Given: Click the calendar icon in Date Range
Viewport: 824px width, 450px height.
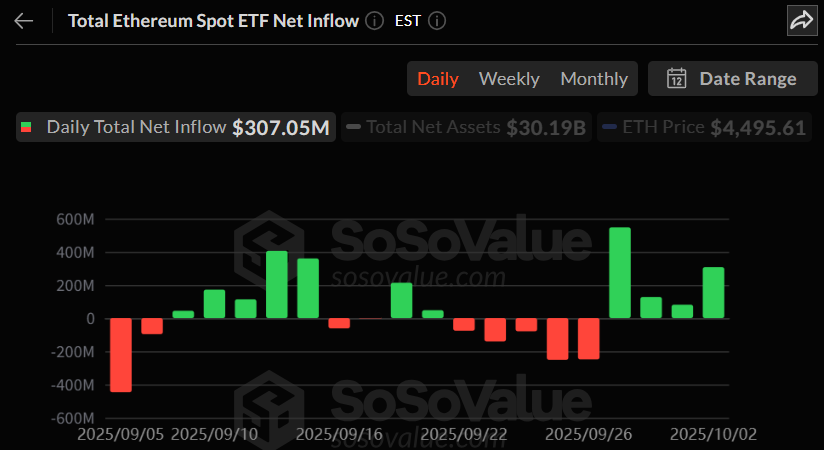Looking at the screenshot, I should point(676,79).
